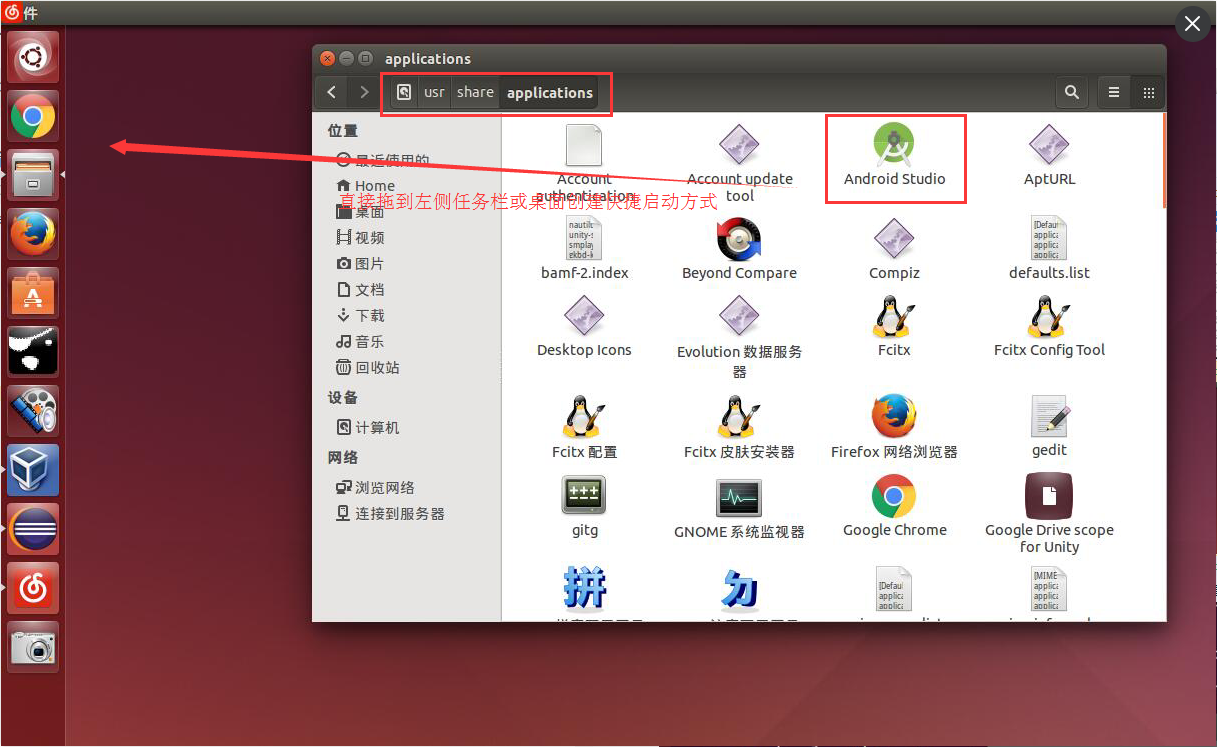Select the Account update tool icon
Viewport: 1217px width, 747px height.
(739, 146)
